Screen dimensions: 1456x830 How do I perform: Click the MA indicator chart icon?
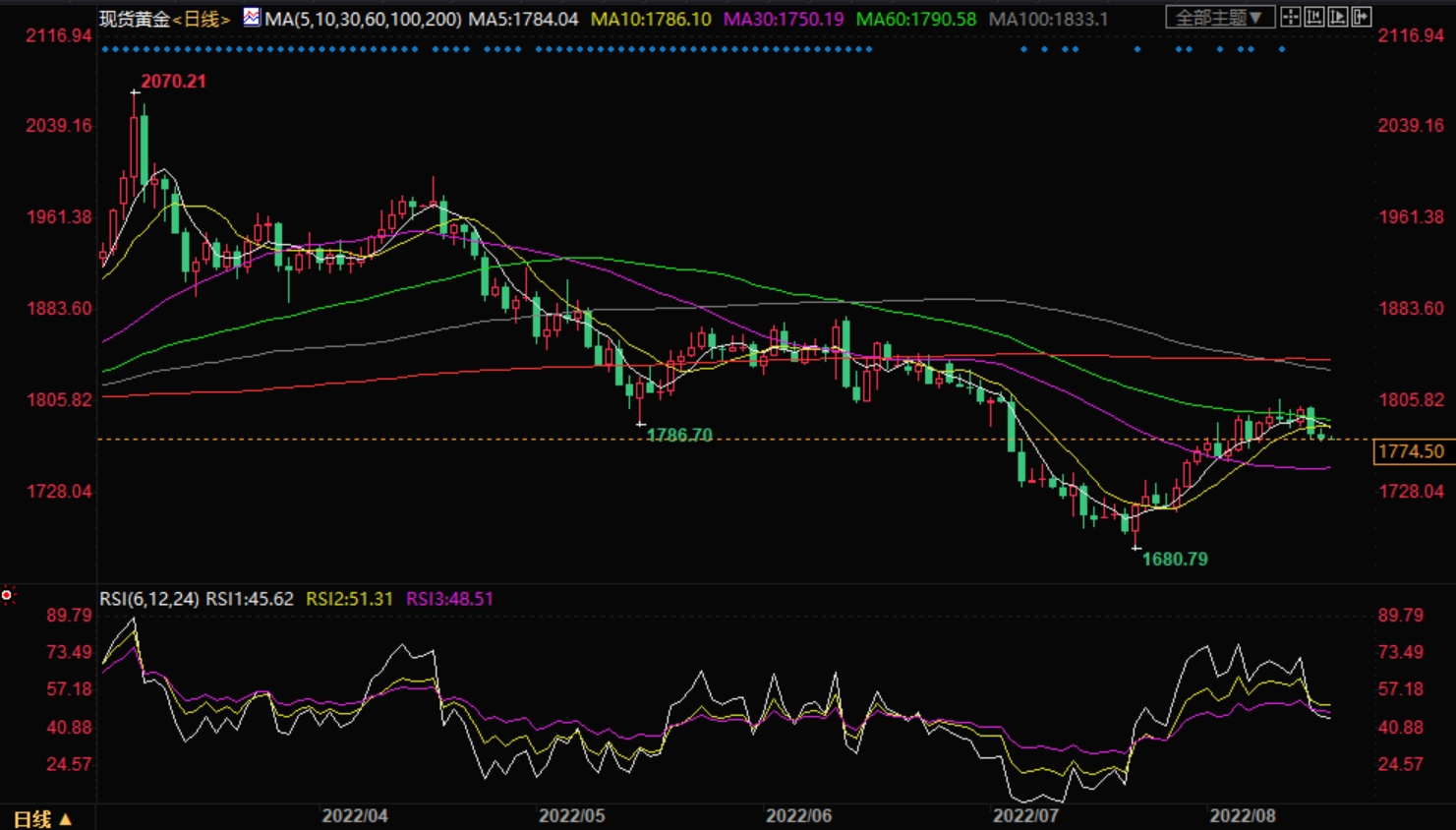coord(252,18)
